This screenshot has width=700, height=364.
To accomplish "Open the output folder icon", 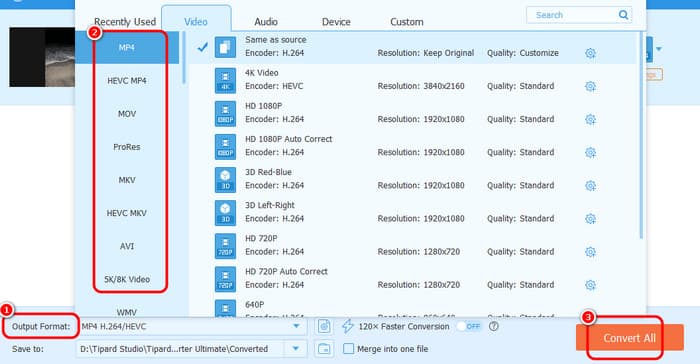I will click(324, 349).
